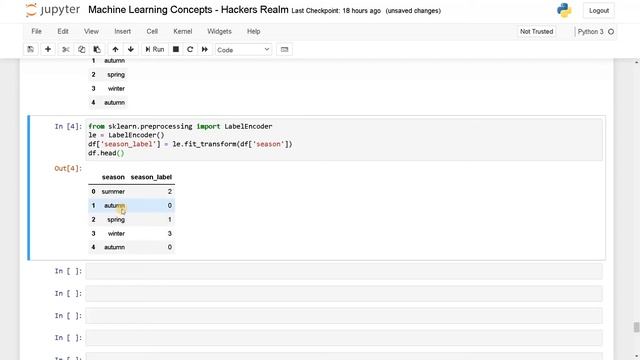Click the spring cell in Out[4] table
The height and width of the screenshot is (360, 640).
(x=116, y=220)
